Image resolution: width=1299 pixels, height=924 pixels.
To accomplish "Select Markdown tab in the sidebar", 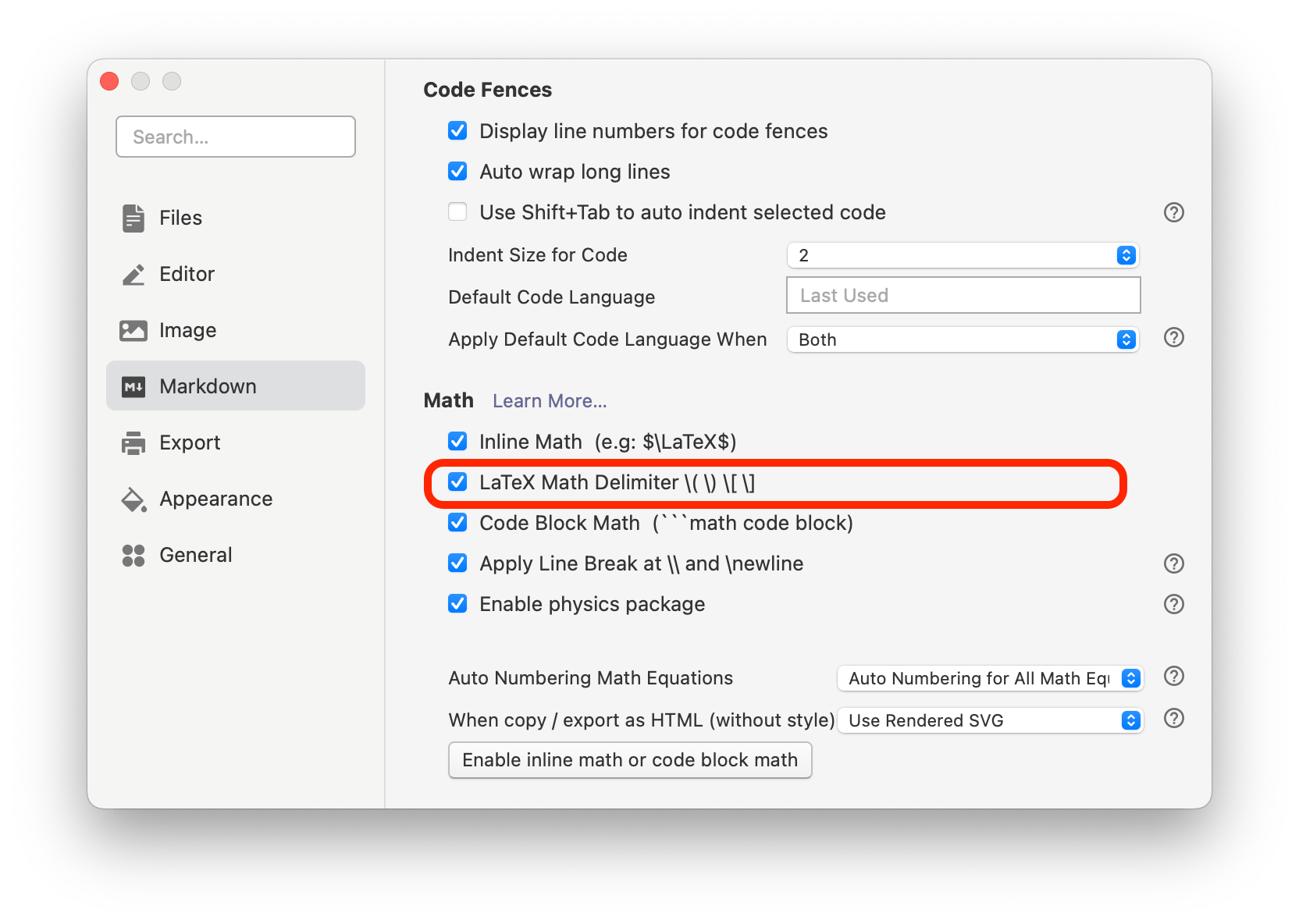I will (x=236, y=386).
